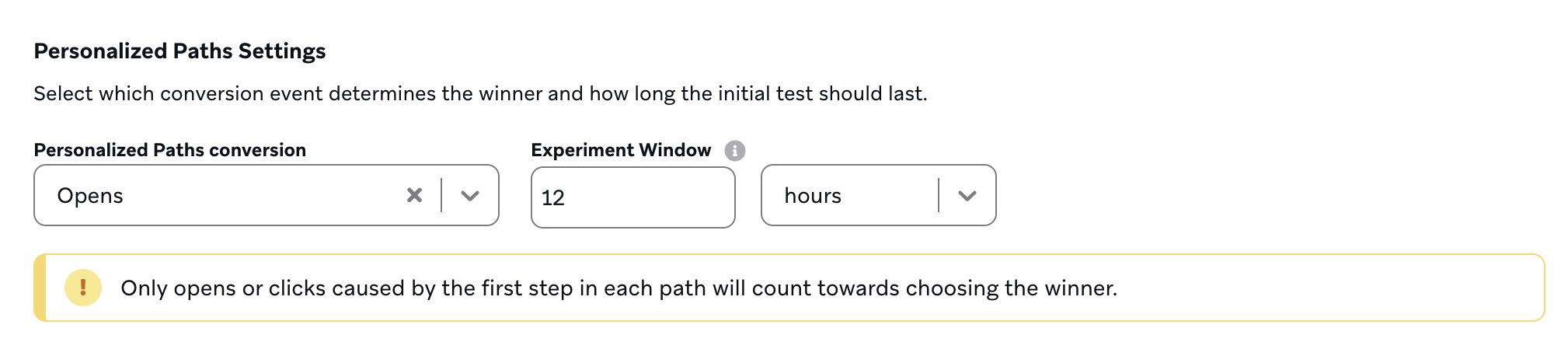
Task: Click the word winner in warning text
Action: (1079, 288)
